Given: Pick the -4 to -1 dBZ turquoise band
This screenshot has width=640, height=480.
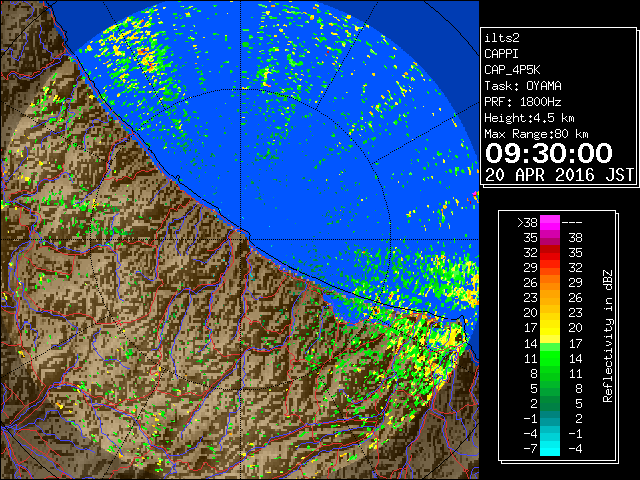Looking at the screenshot, I should pos(550,433).
